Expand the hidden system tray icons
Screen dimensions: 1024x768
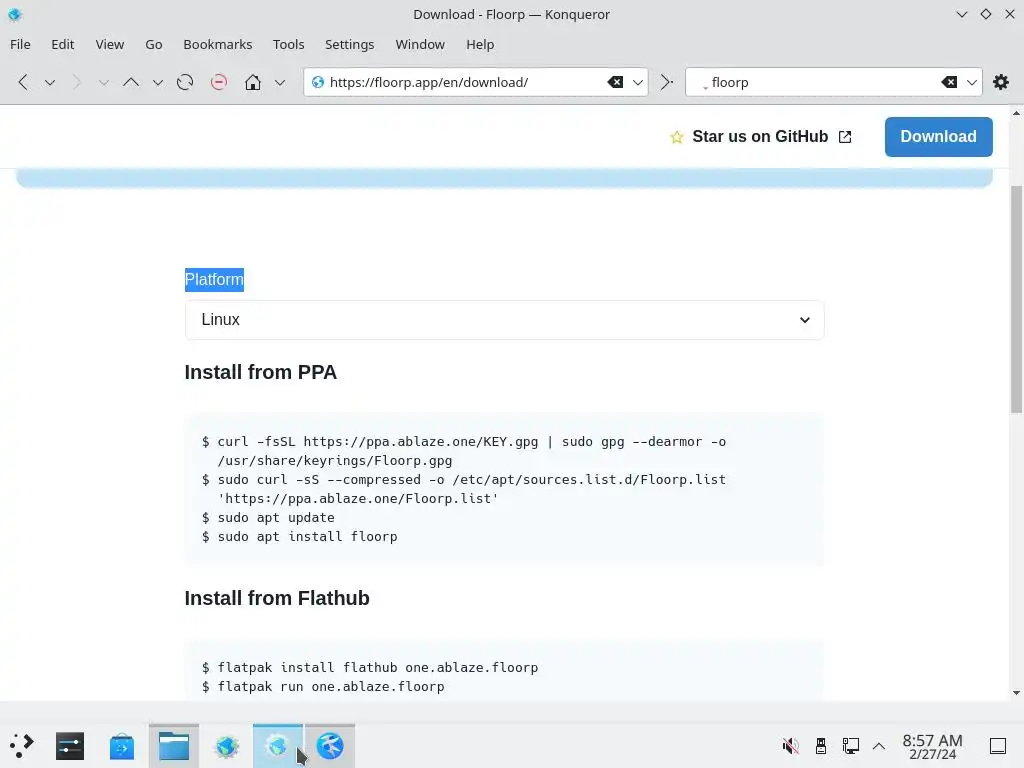(879, 746)
